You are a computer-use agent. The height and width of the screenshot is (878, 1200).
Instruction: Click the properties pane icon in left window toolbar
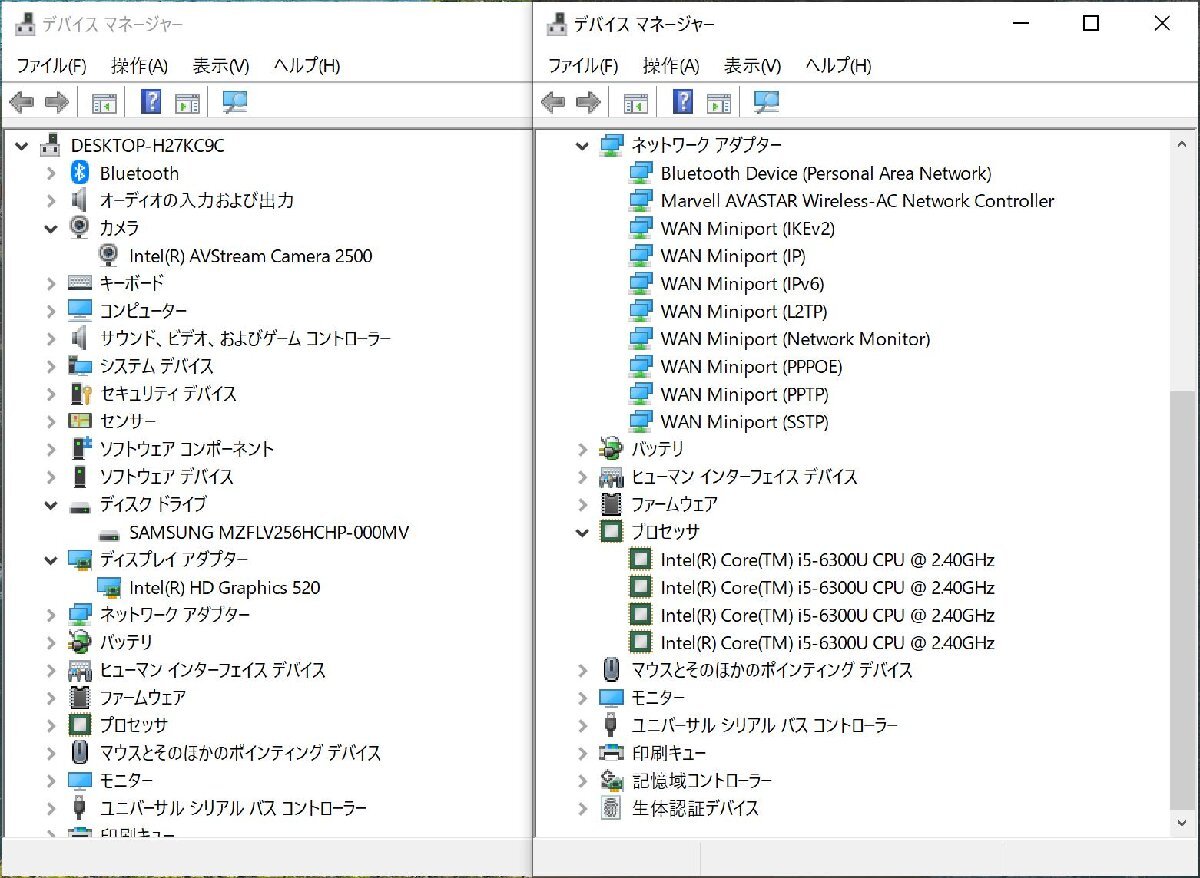(187, 103)
